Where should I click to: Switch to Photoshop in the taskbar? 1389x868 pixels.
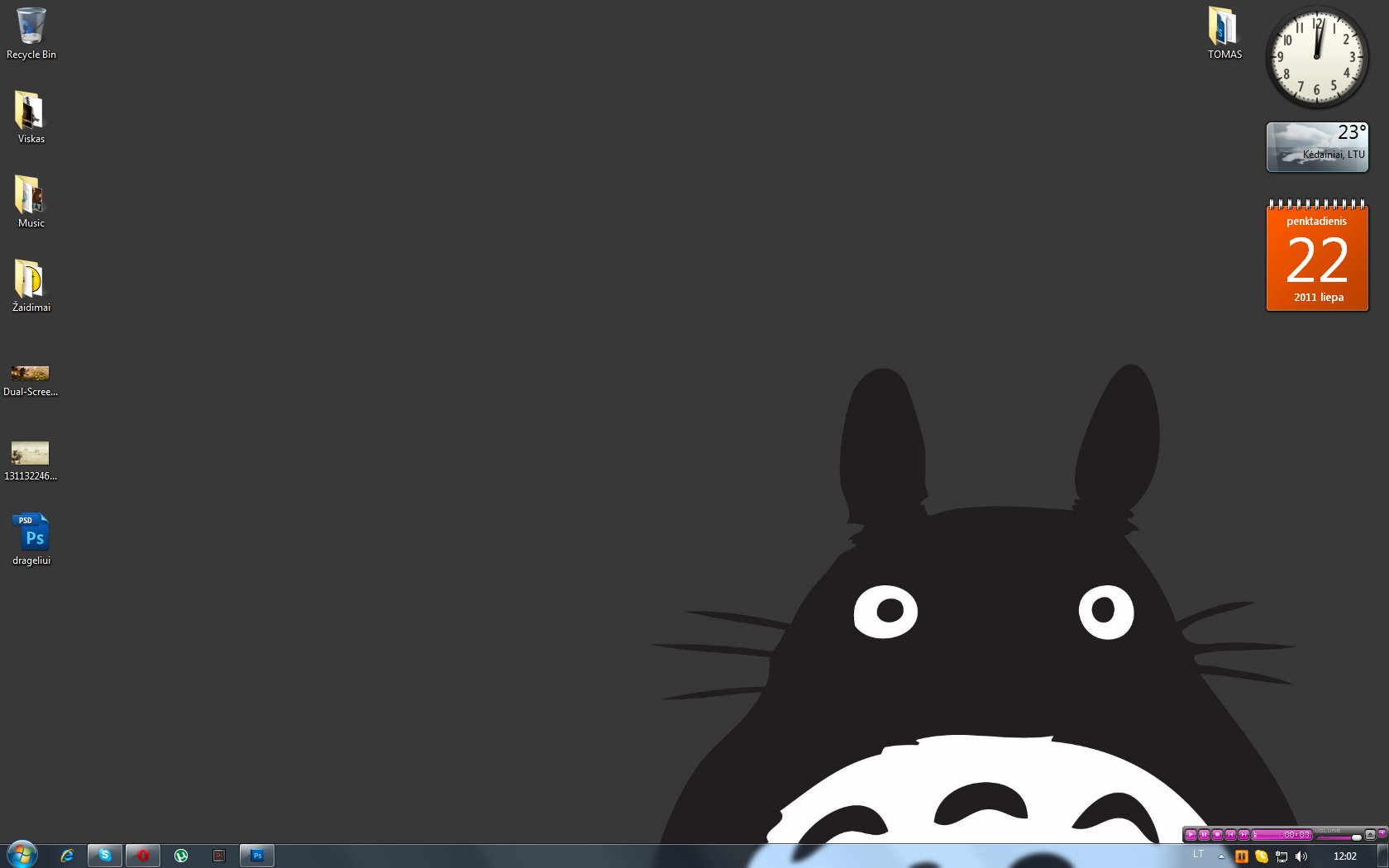coord(257,856)
